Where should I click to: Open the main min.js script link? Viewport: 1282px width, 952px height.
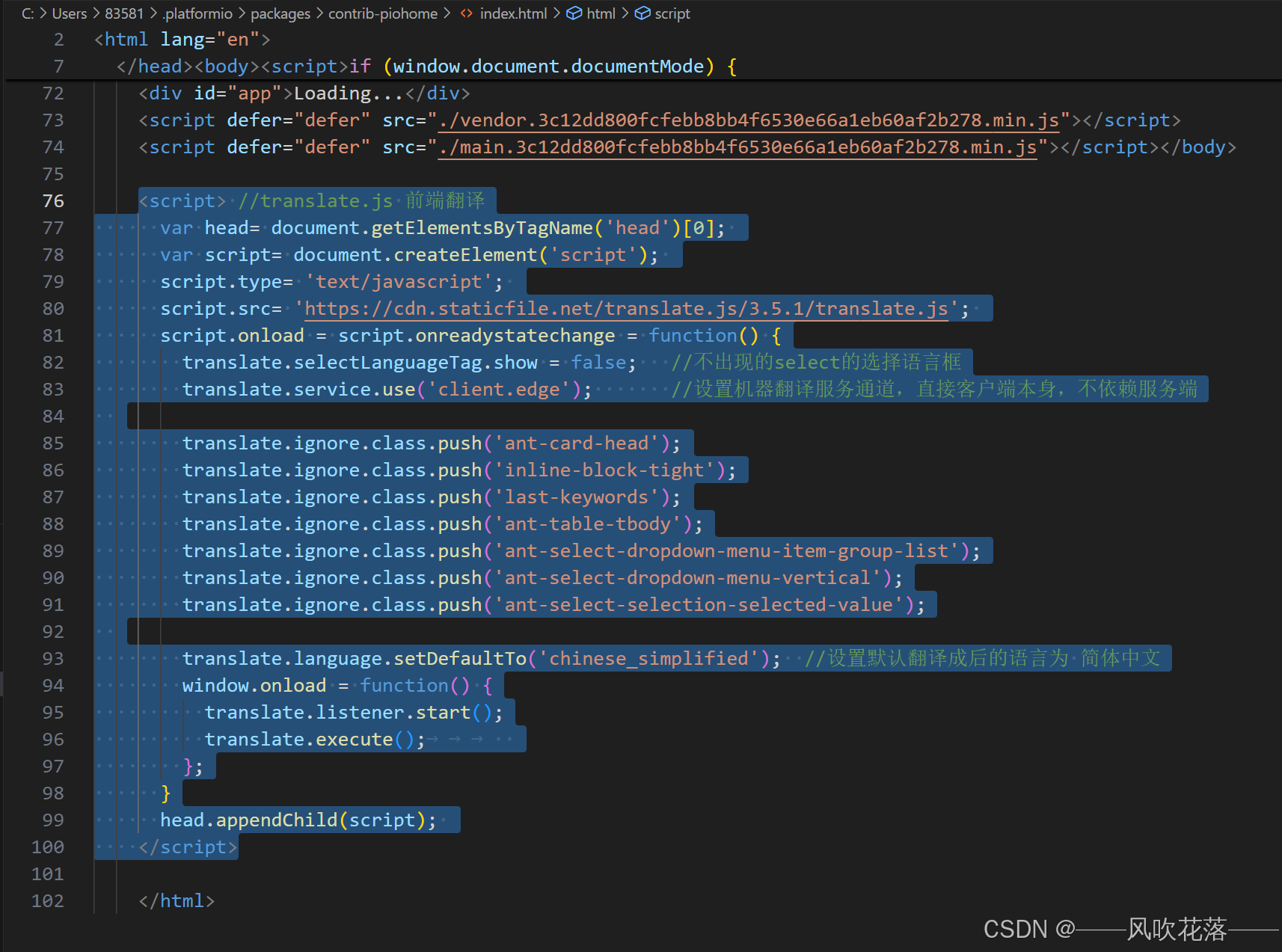pos(737,147)
